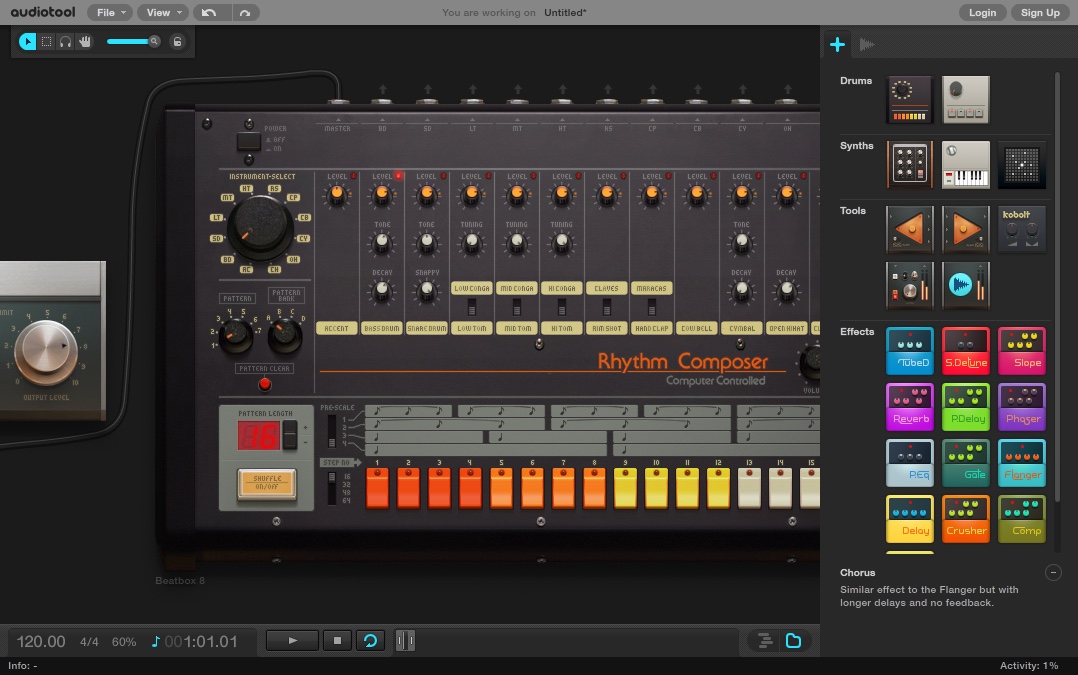
Task: Start playback with the play button
Action: click(x=292, y=641)
